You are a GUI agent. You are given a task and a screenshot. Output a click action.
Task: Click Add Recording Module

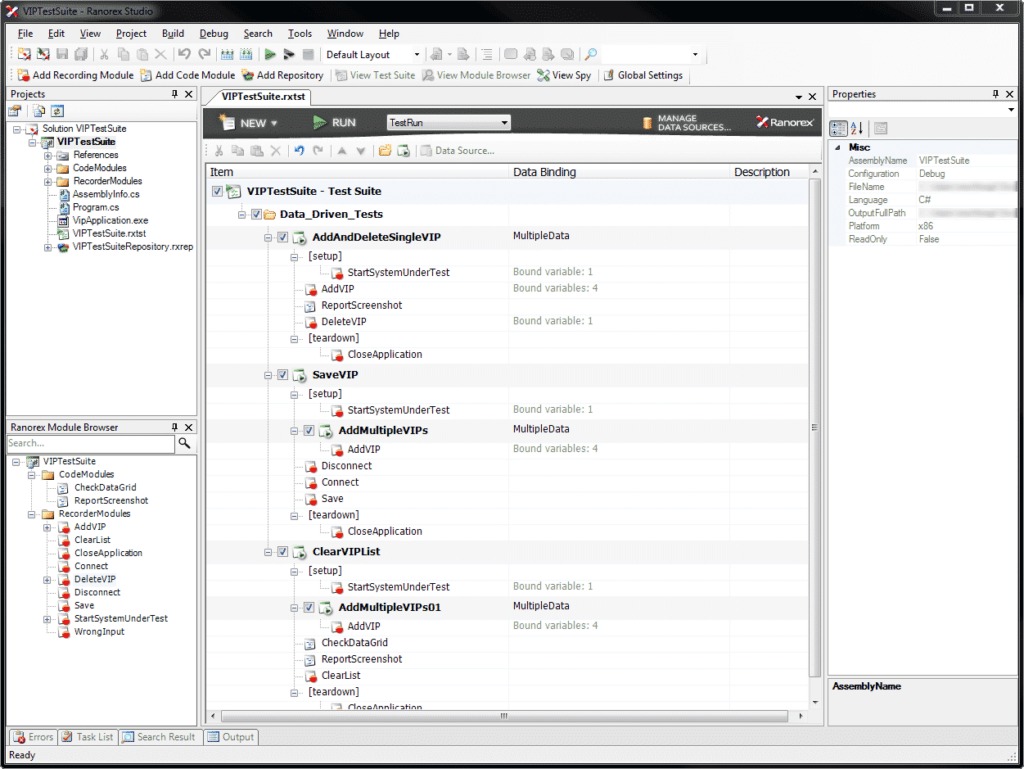pyautogui.click(x=75, y=75)
